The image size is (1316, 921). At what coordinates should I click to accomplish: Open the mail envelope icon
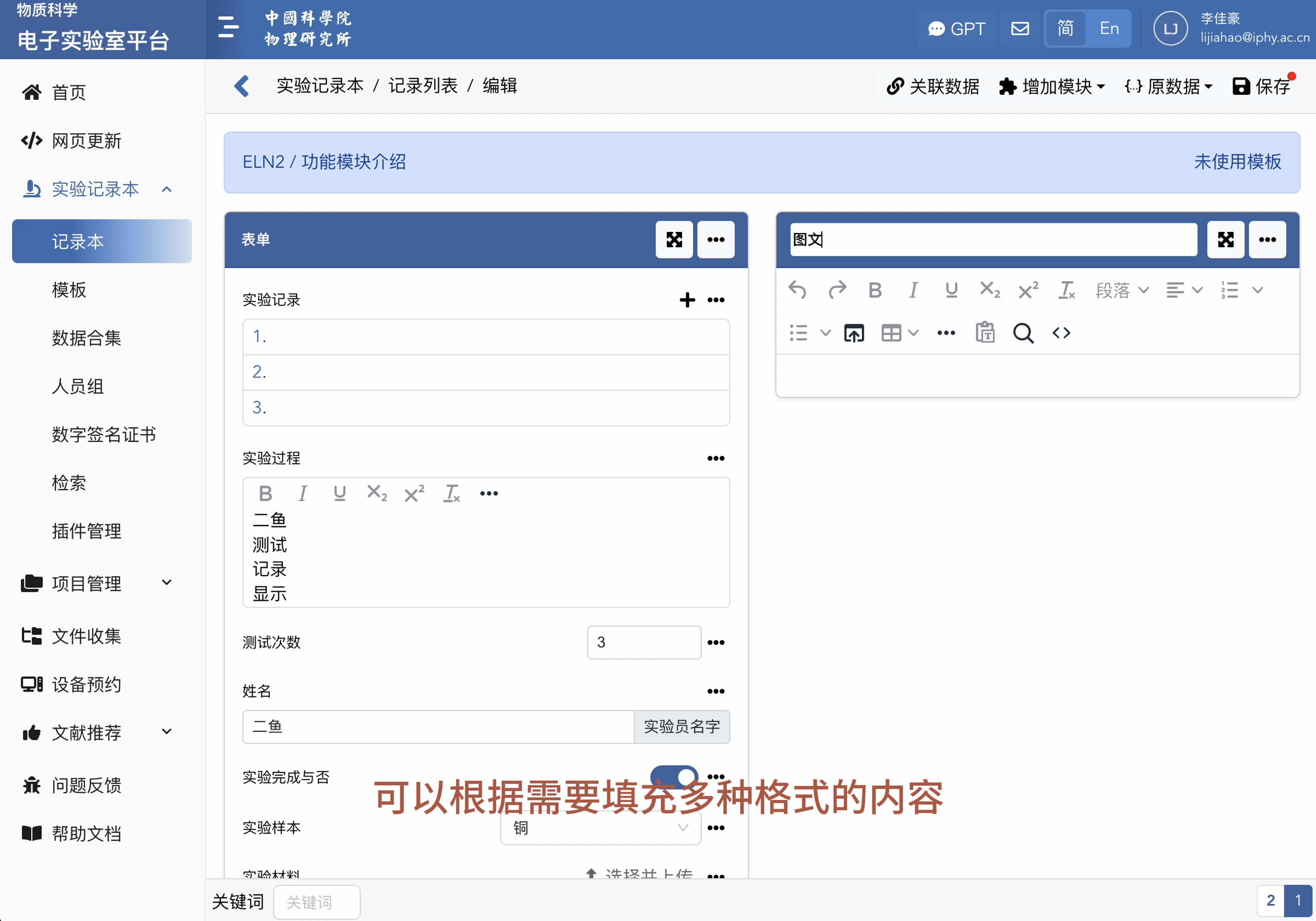pos(1020,29)
